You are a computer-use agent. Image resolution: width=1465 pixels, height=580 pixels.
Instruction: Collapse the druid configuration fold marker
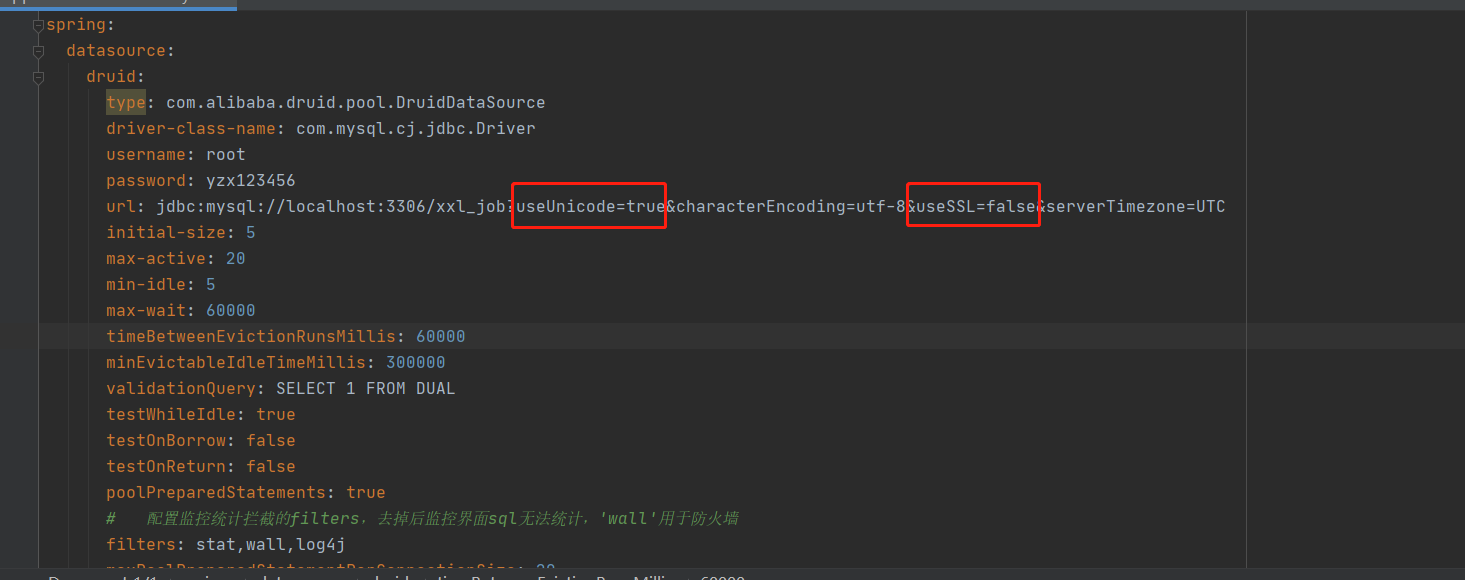(37, 76)
